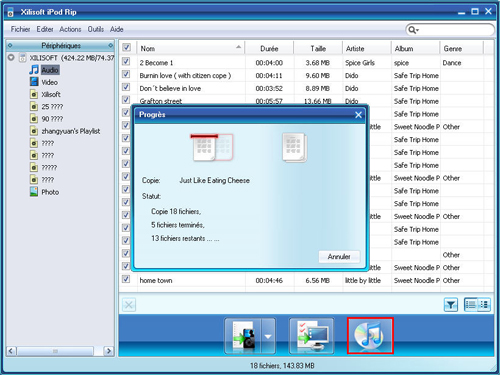The image size is (500, 375).
Task: Switch to list view mode
Action: tap(471, 305)
